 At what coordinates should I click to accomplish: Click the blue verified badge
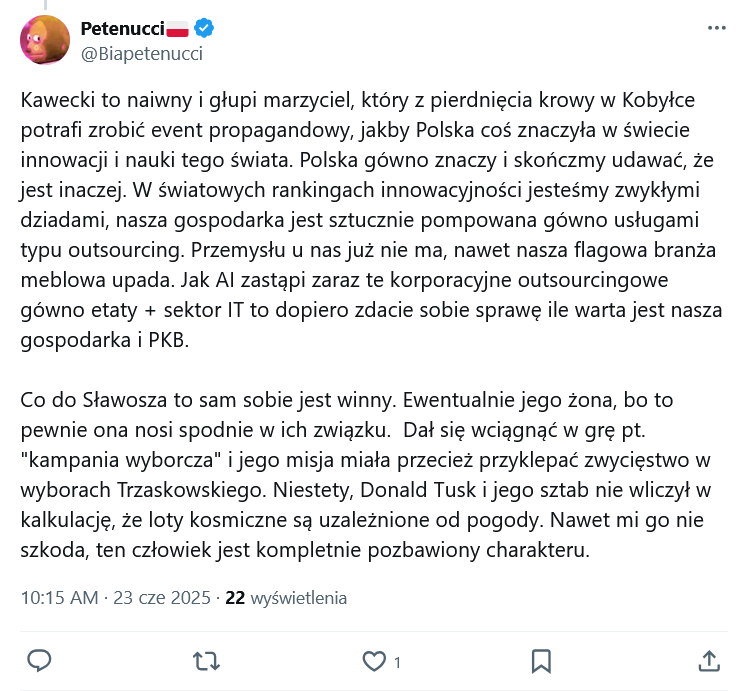coord(204,29)
